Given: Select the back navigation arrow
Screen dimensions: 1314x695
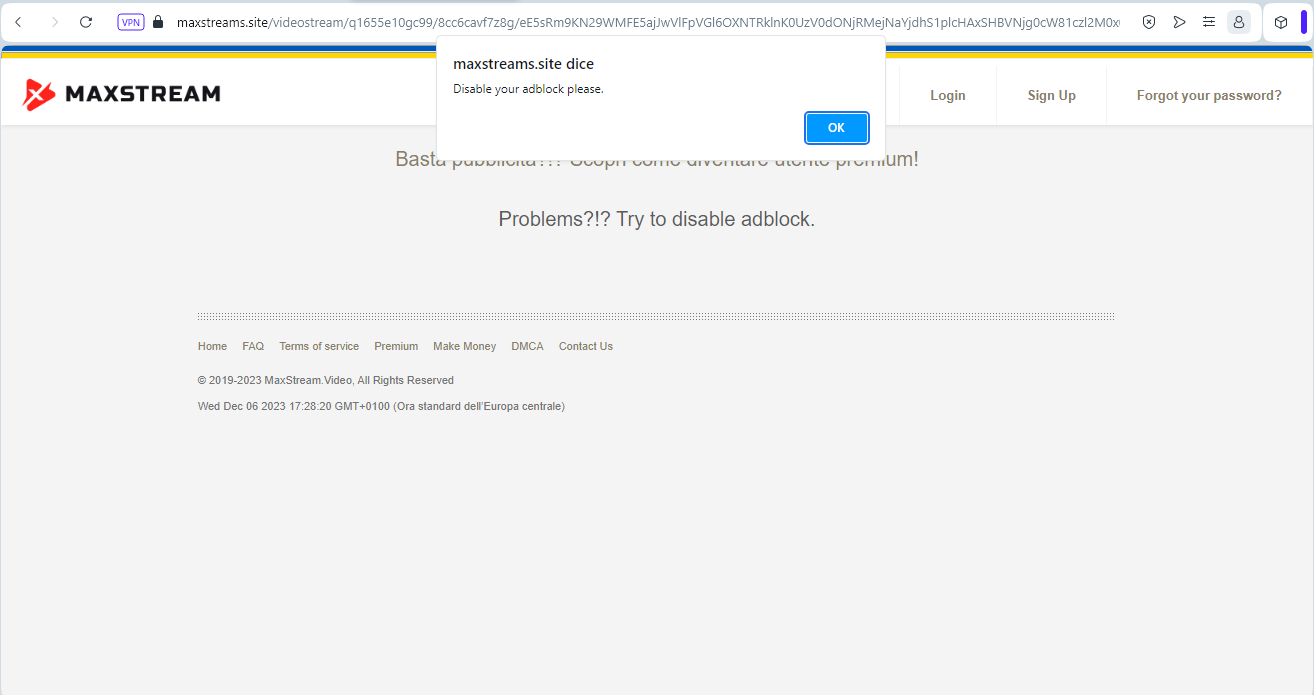Looking at the screenshot, I should tap(20, 21).
